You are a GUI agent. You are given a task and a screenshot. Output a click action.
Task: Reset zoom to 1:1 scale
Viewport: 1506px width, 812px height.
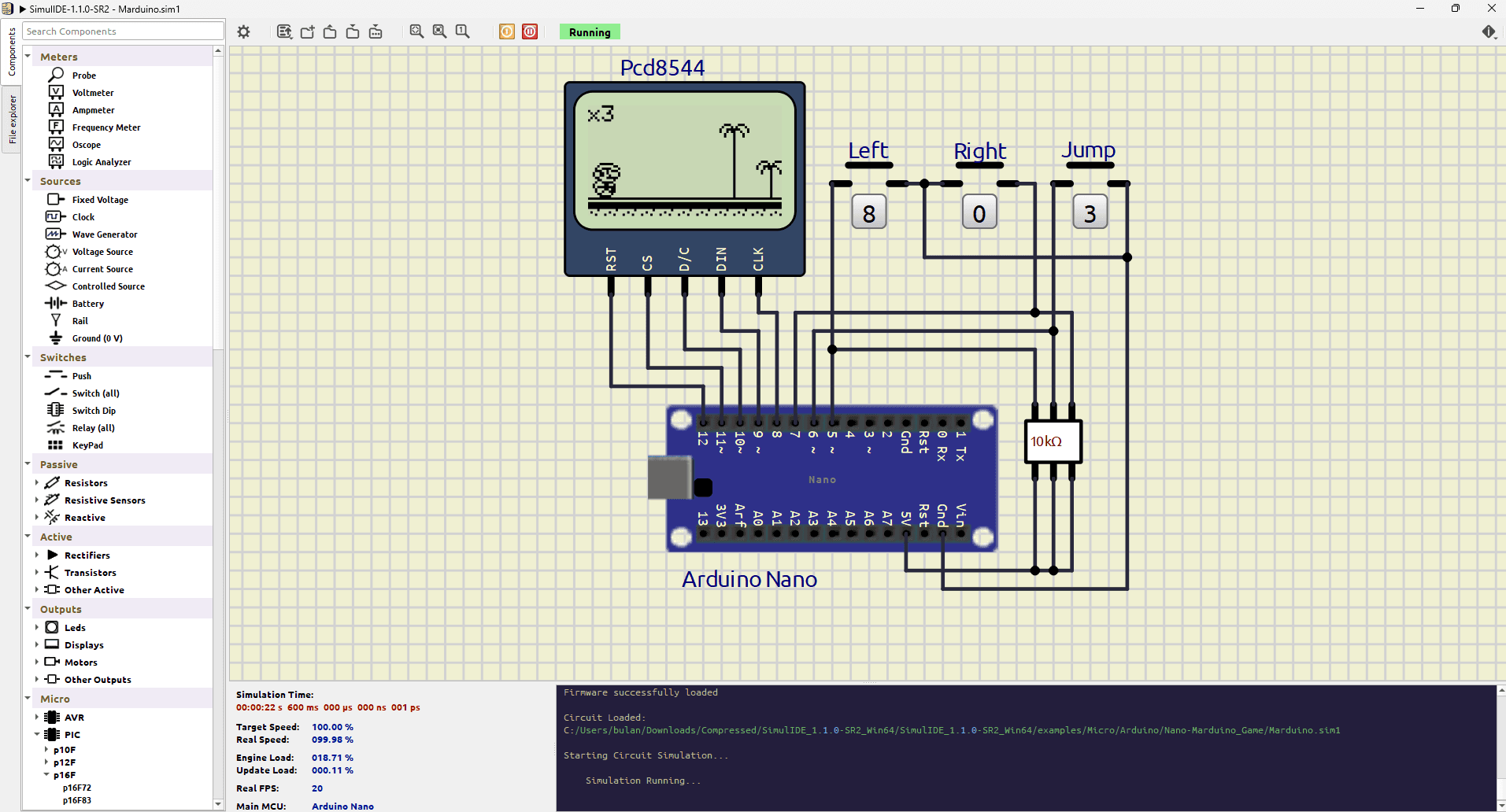[x=463, y=31]
